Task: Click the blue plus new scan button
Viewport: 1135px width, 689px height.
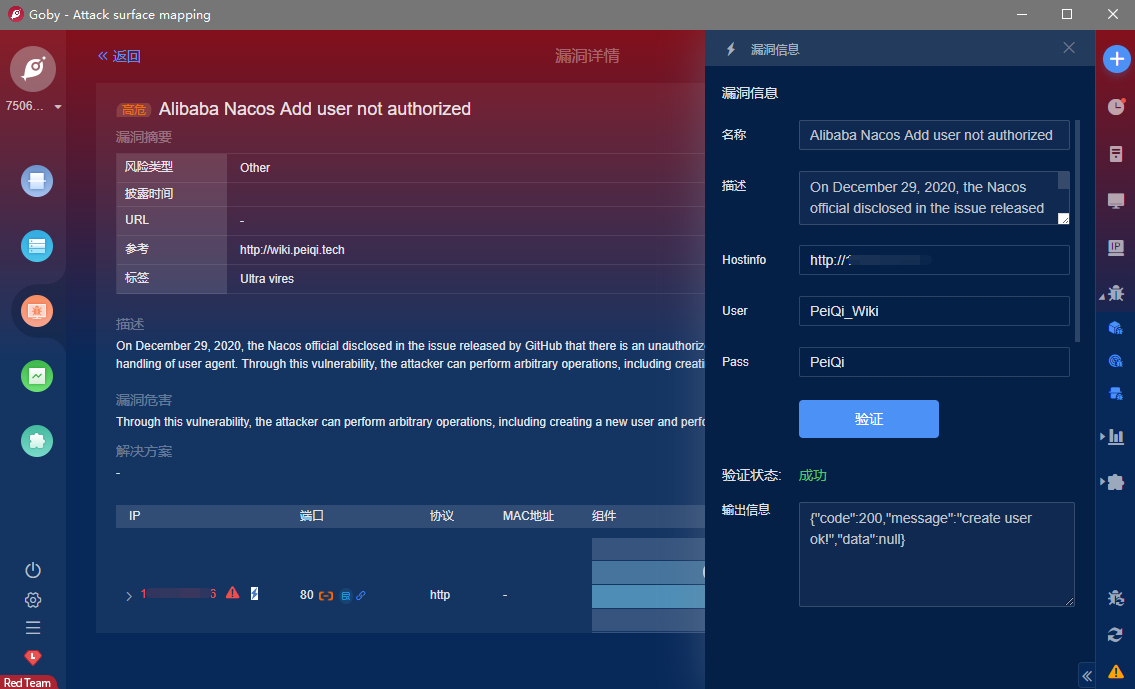Action: 1116,59
